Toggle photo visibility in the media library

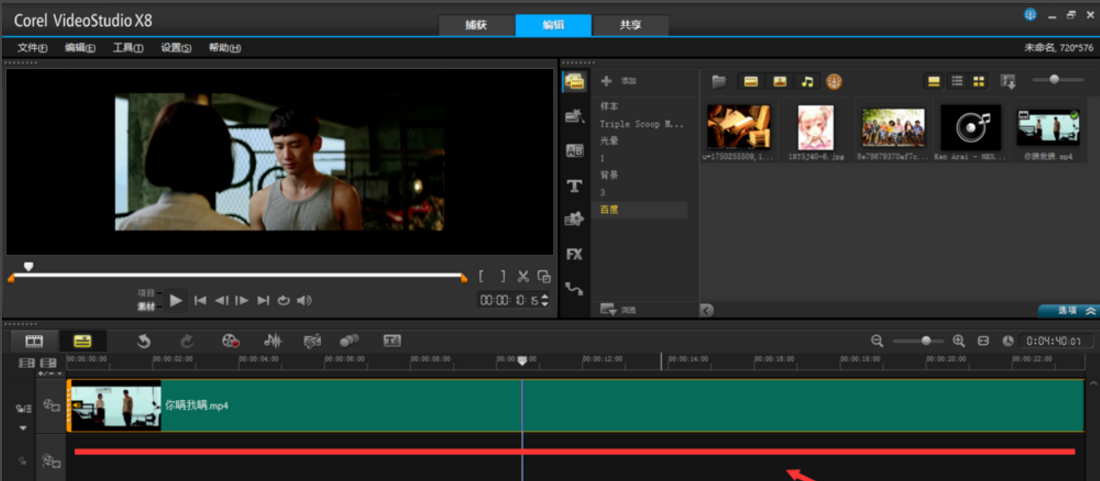pyautogui.click(x=779, y=81)
